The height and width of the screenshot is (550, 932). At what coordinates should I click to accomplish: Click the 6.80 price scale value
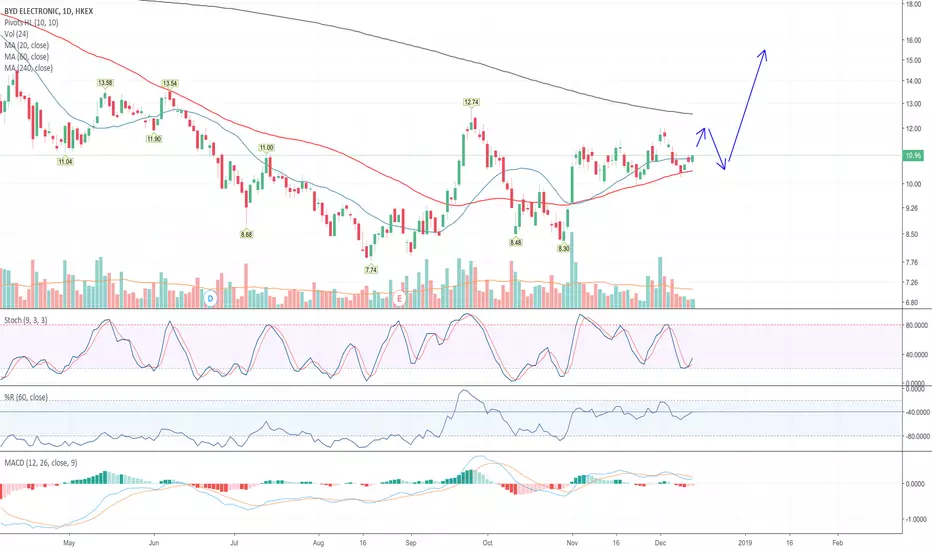click(x=913, y=303)
